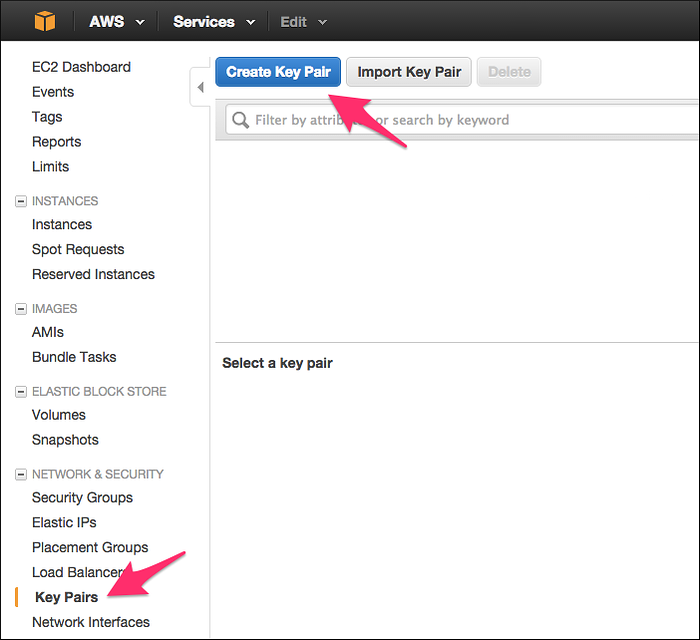Open Spot Requests
Viewport: 700px width, 640px height.
point(78,249)
